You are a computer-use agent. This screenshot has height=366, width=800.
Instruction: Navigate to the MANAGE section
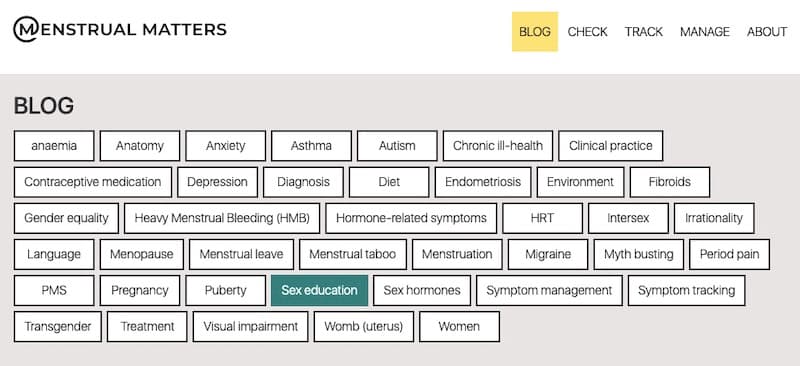point(705,32)
